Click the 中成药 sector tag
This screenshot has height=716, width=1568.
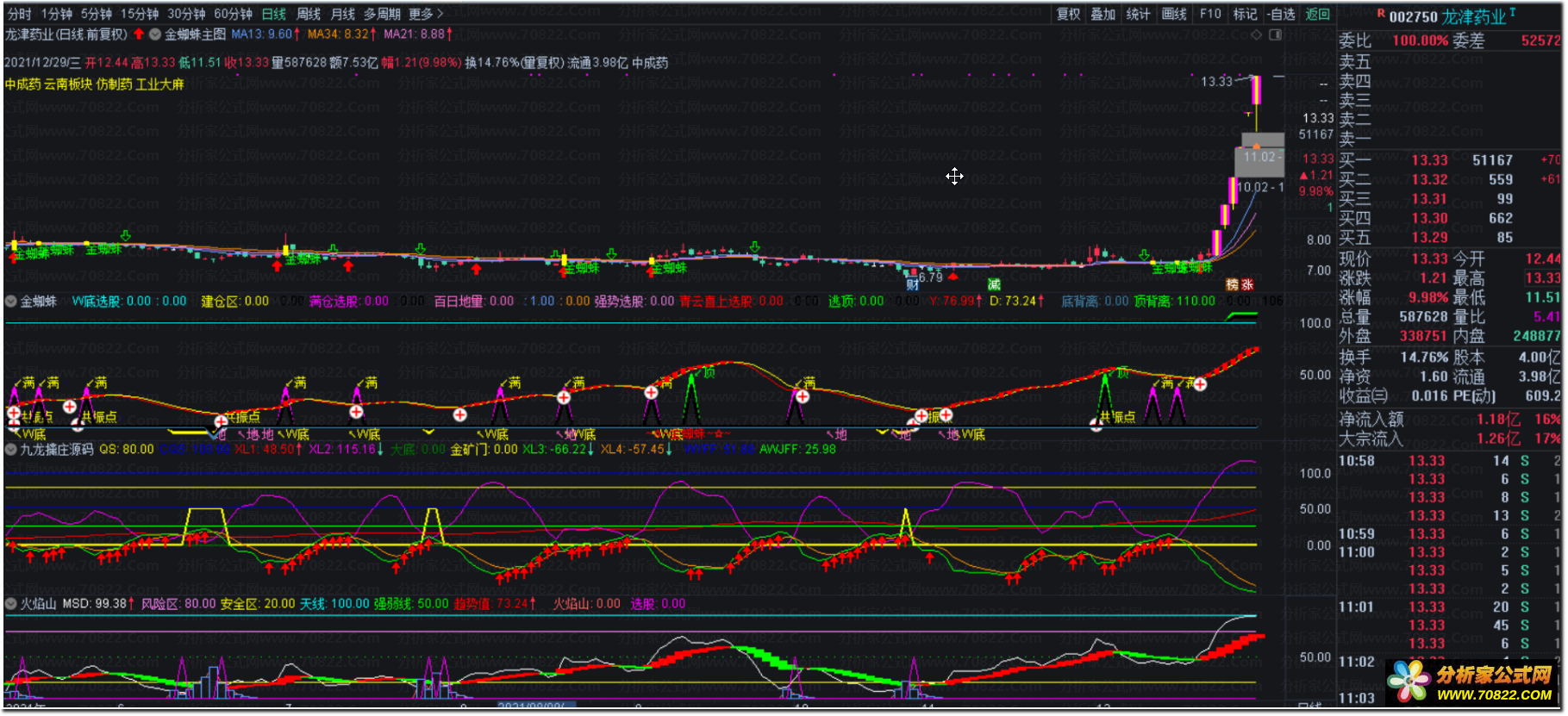tap(22, 84)
